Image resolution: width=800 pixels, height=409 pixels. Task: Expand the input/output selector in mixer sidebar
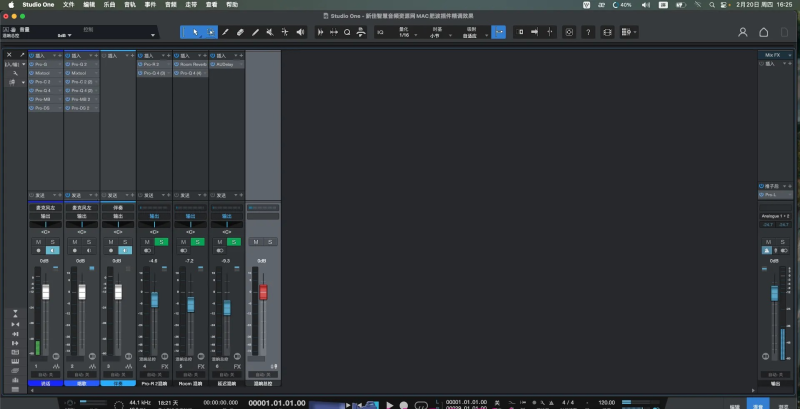tap(23, 65)
